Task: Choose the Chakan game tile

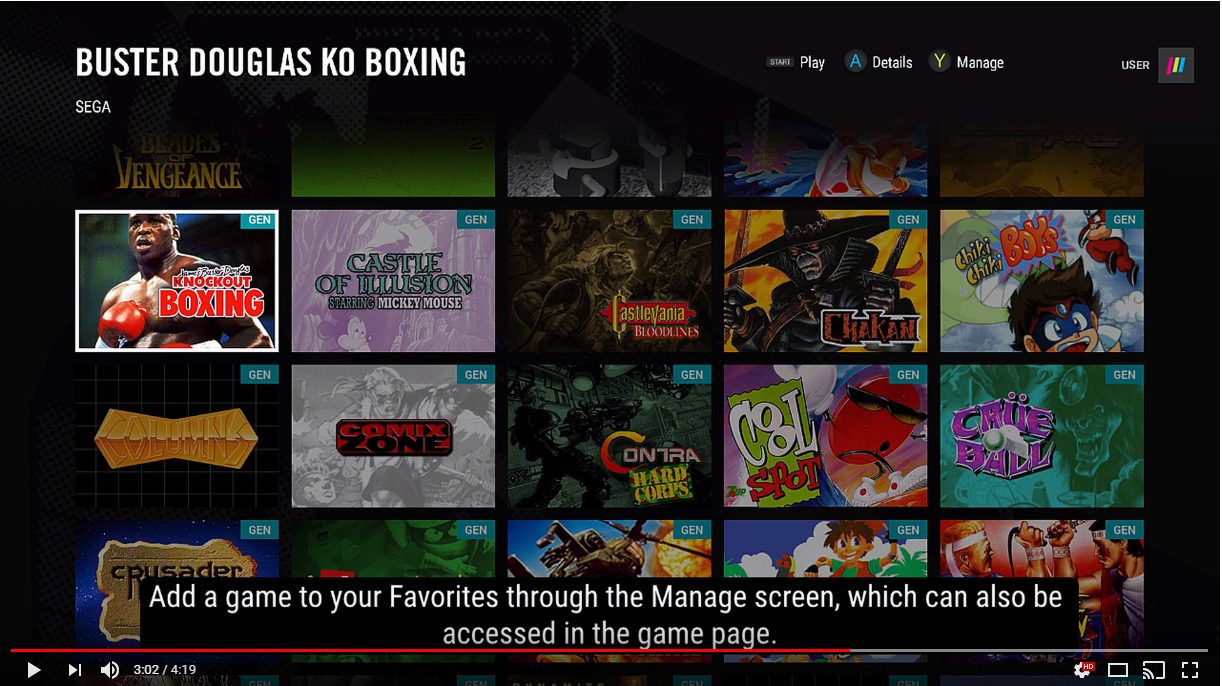Action: pyautogui.click(x=825, y=281)
